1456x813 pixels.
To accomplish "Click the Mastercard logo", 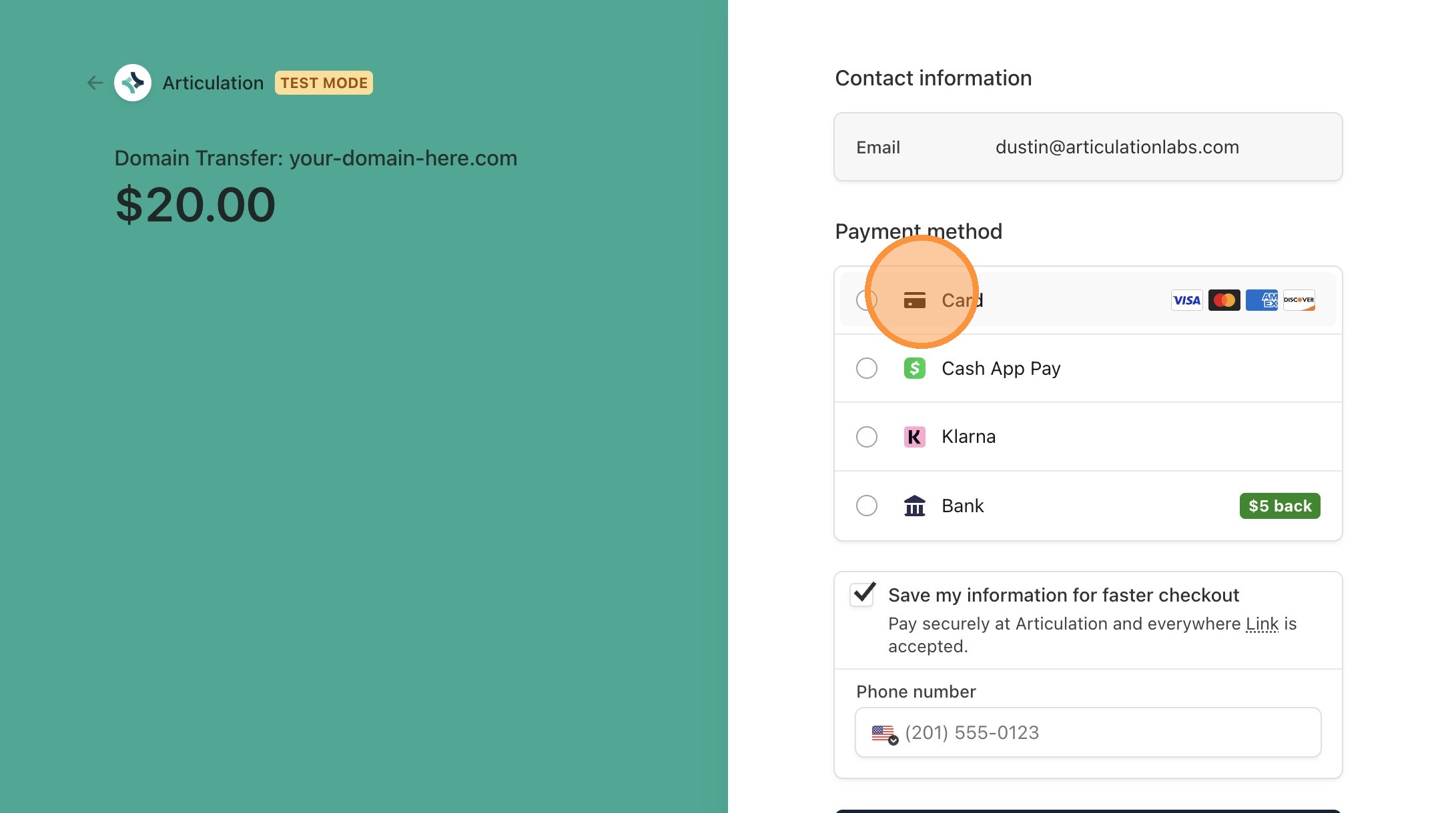I will coord(1224,300).
